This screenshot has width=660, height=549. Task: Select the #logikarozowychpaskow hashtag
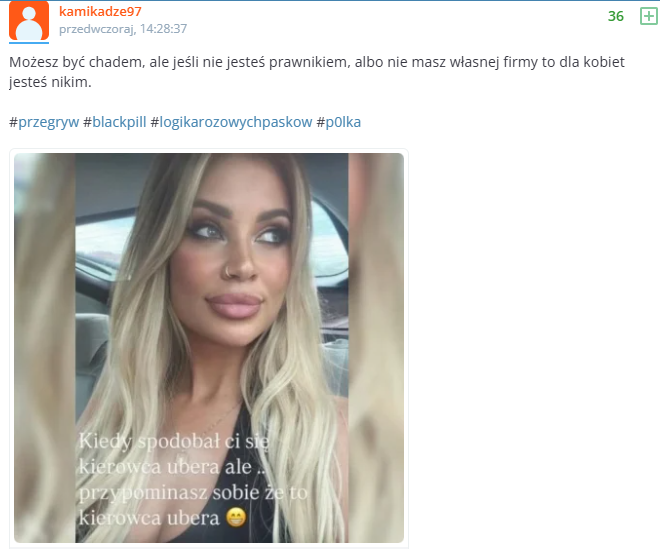[231, 122]
